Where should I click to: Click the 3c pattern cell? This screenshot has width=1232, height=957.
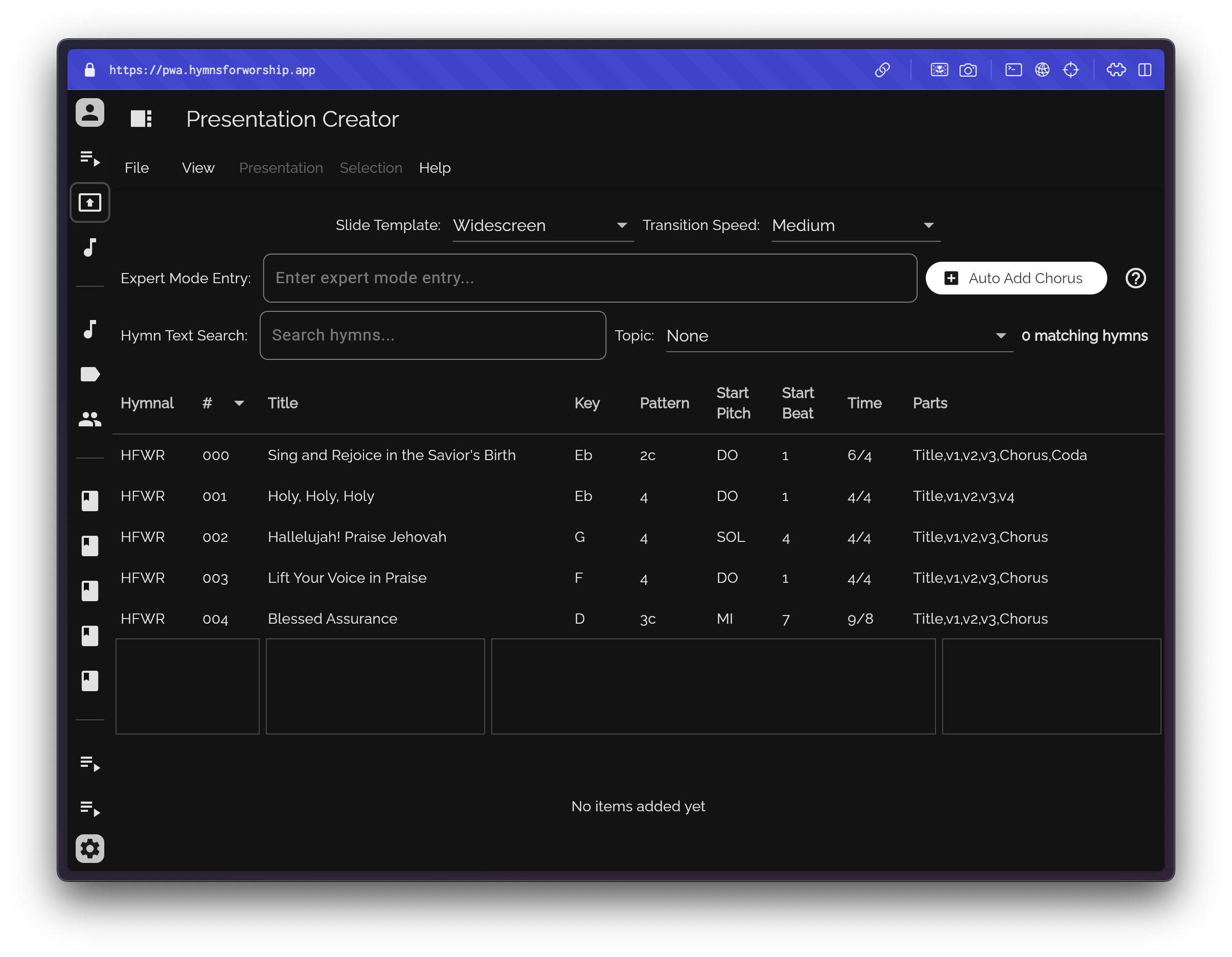pos(648,619)
